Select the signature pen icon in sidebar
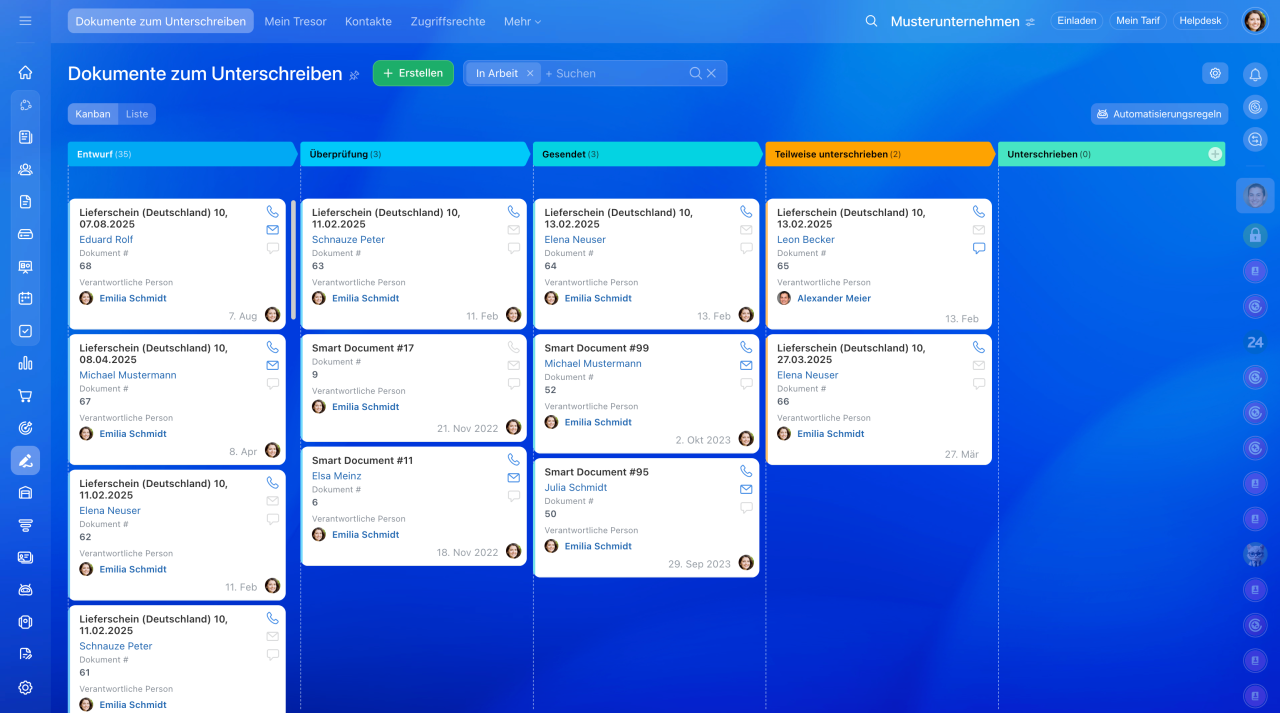 (25, 460)
